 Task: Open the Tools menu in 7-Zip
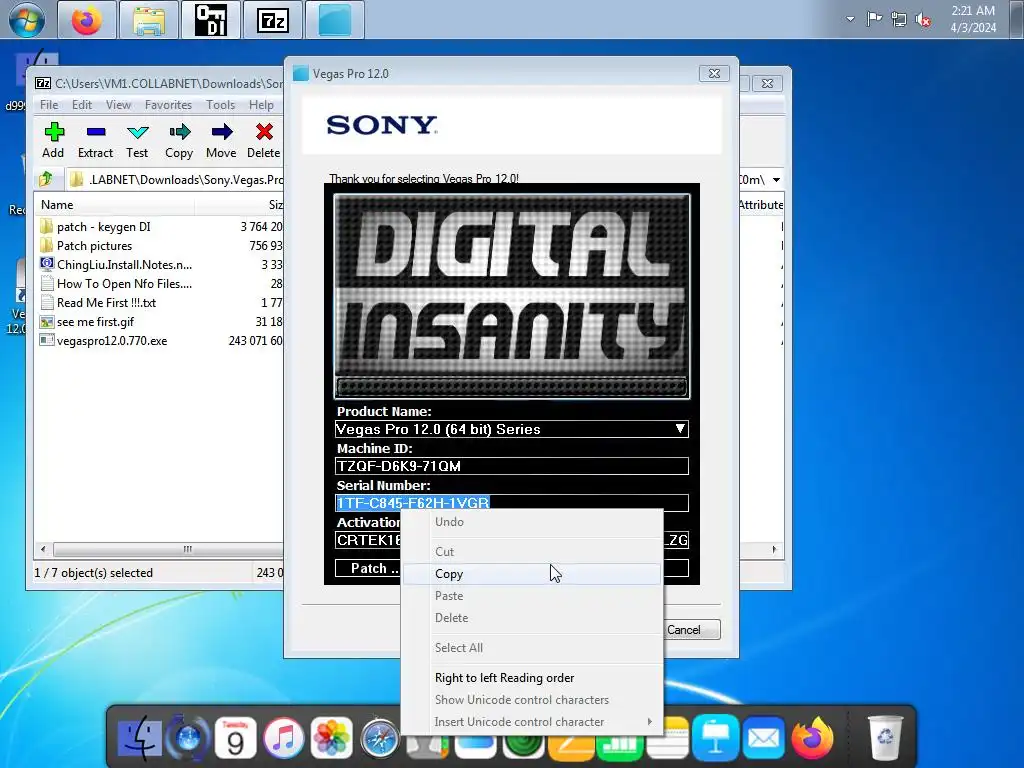click(221, 104)
